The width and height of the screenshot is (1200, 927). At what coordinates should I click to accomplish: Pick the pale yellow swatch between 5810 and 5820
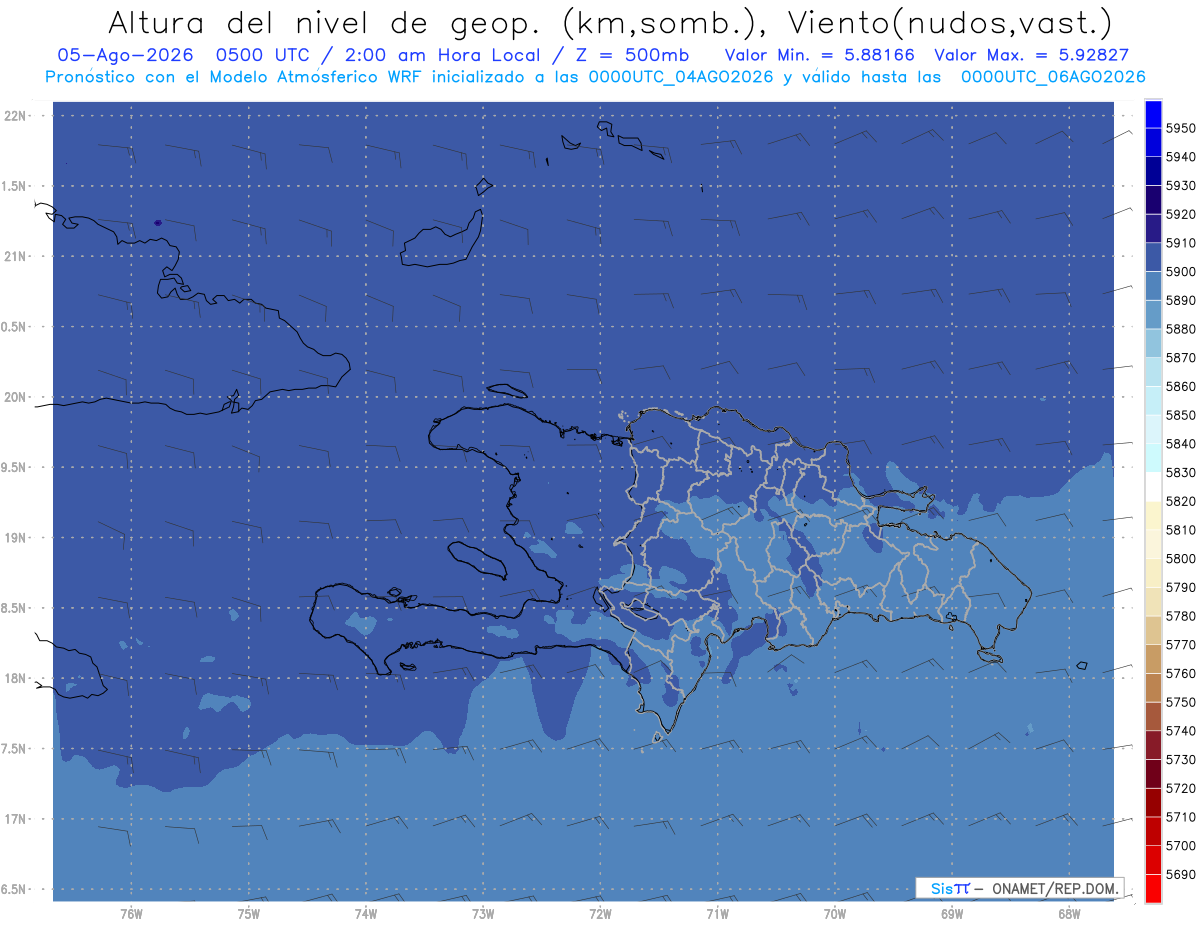[x=1153, y=516]
